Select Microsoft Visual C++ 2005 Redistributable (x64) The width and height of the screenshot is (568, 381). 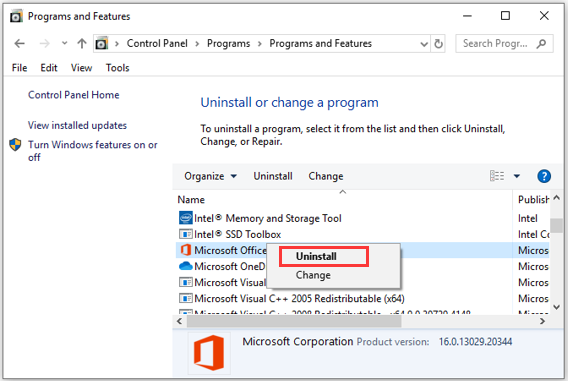tap(299, 298)
